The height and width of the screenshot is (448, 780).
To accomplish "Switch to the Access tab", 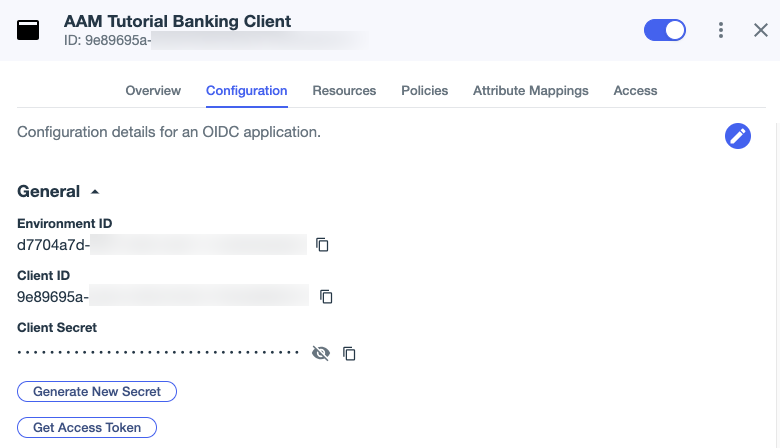I will 635,90.
